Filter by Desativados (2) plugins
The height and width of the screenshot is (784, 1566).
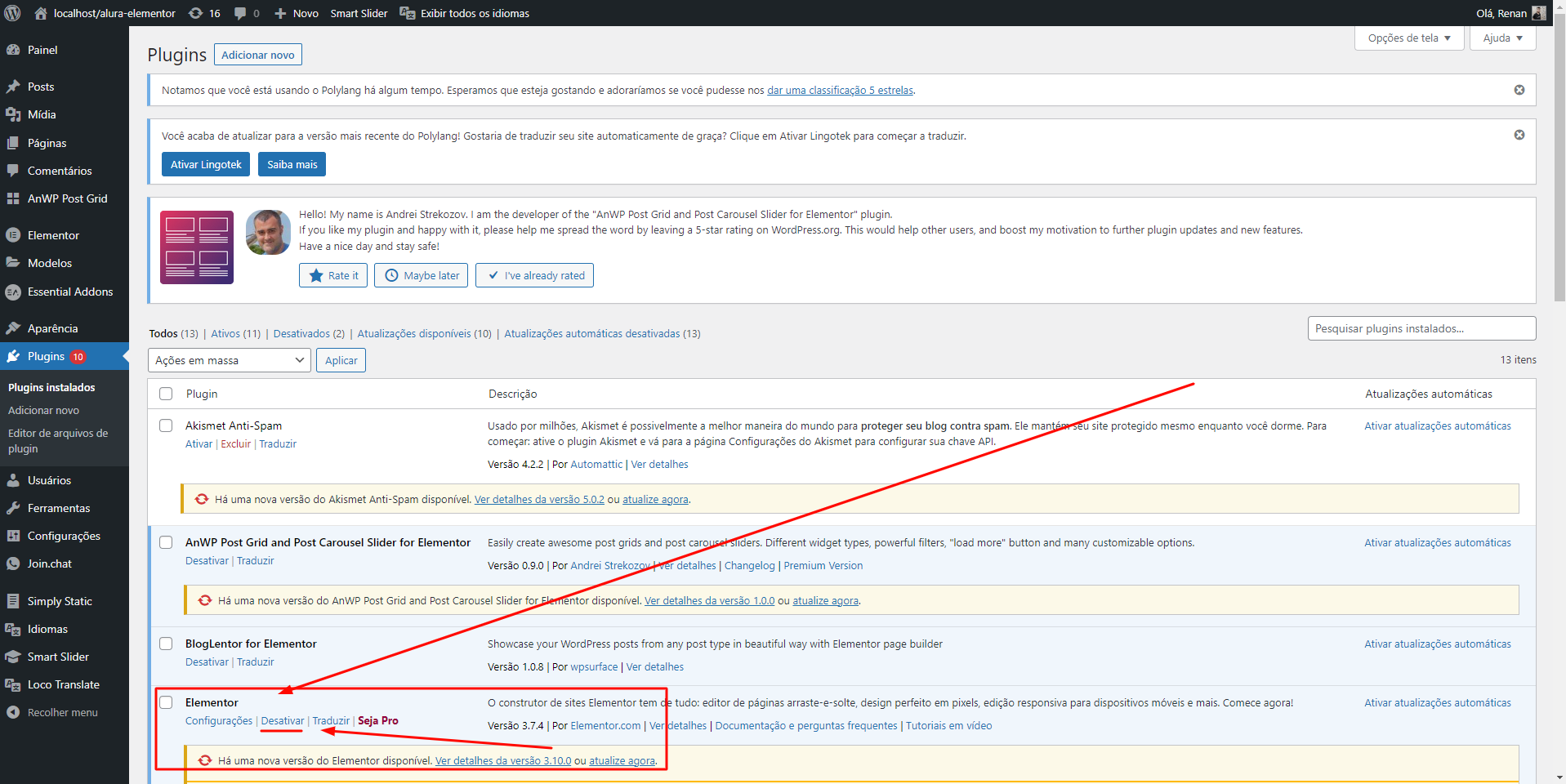coord(309,333)
